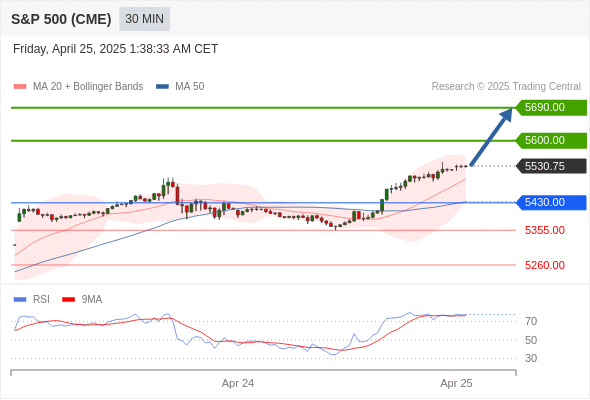Screen dimensions: 590x400
Task: Click the Apr 25 date axis label
Action: [456, 383]
